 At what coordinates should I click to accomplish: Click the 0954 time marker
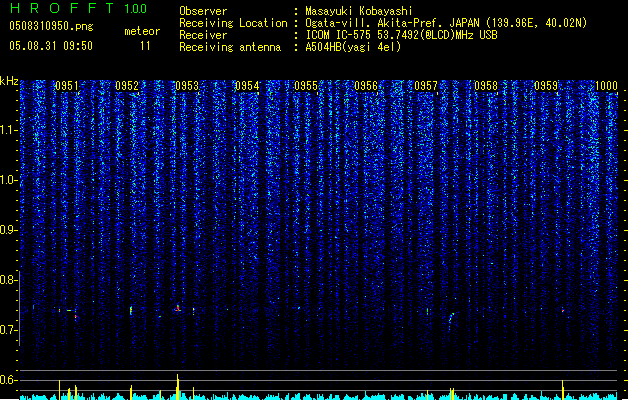[x=247, y=86]
